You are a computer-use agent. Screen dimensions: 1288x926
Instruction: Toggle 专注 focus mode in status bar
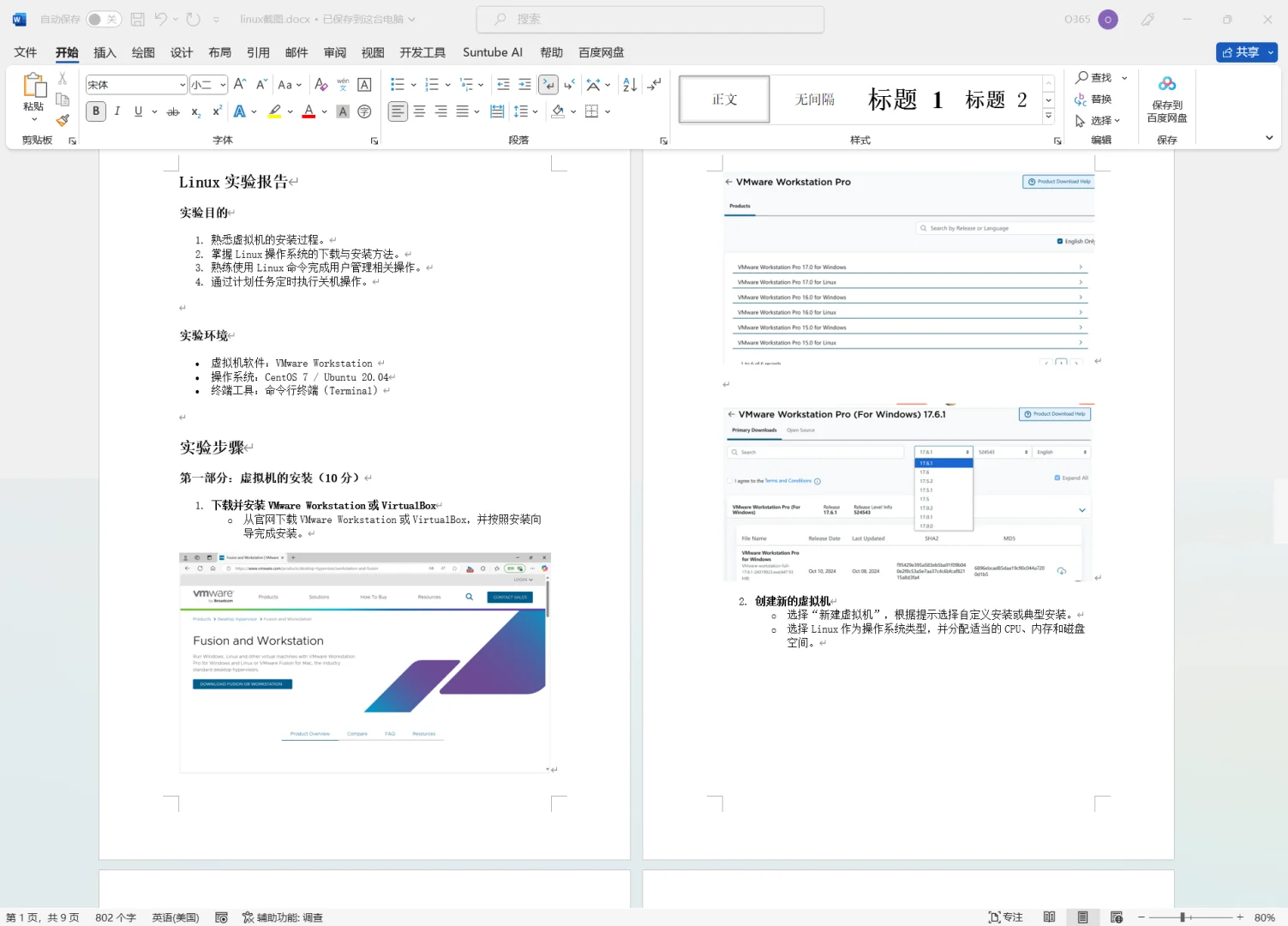pyautogui.click(x=1003, y=917)
